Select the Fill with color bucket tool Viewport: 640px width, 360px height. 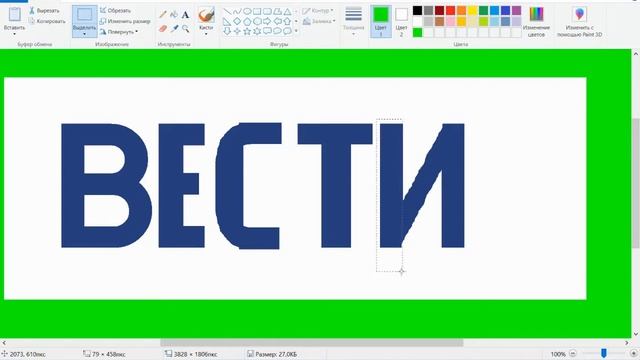[174, 14]
